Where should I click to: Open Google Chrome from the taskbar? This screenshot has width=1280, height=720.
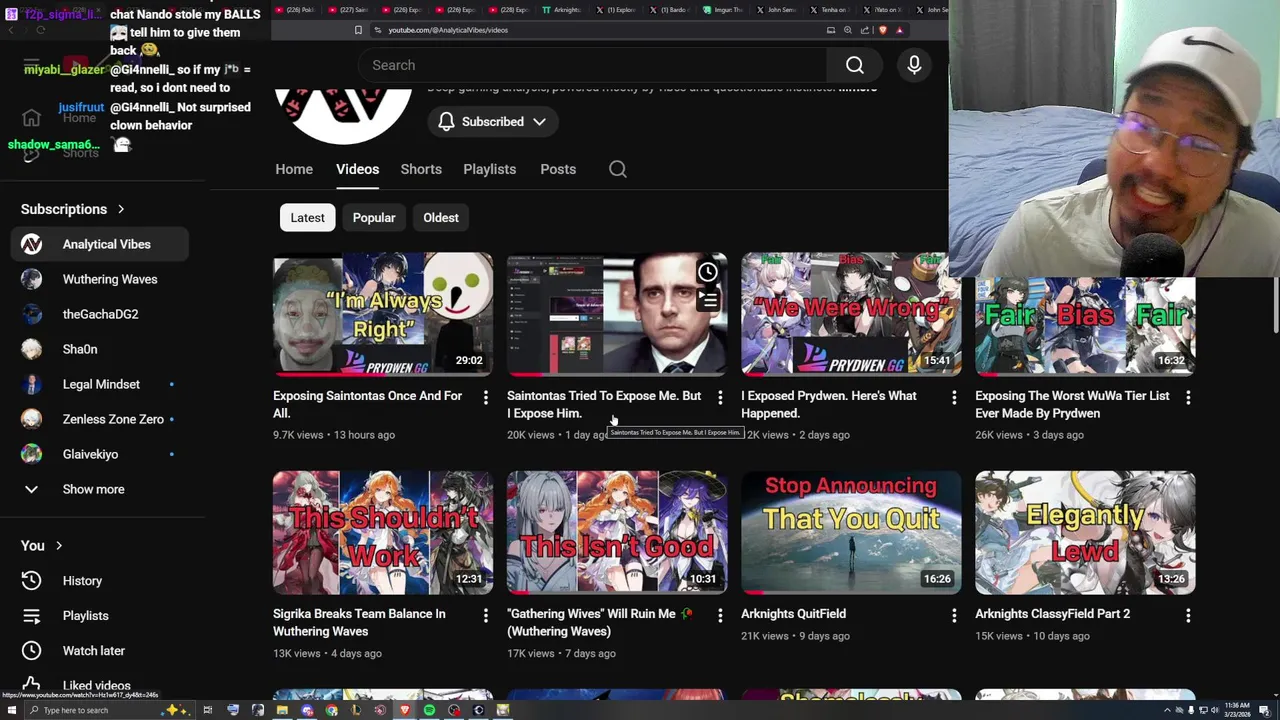tap(331, 710)
